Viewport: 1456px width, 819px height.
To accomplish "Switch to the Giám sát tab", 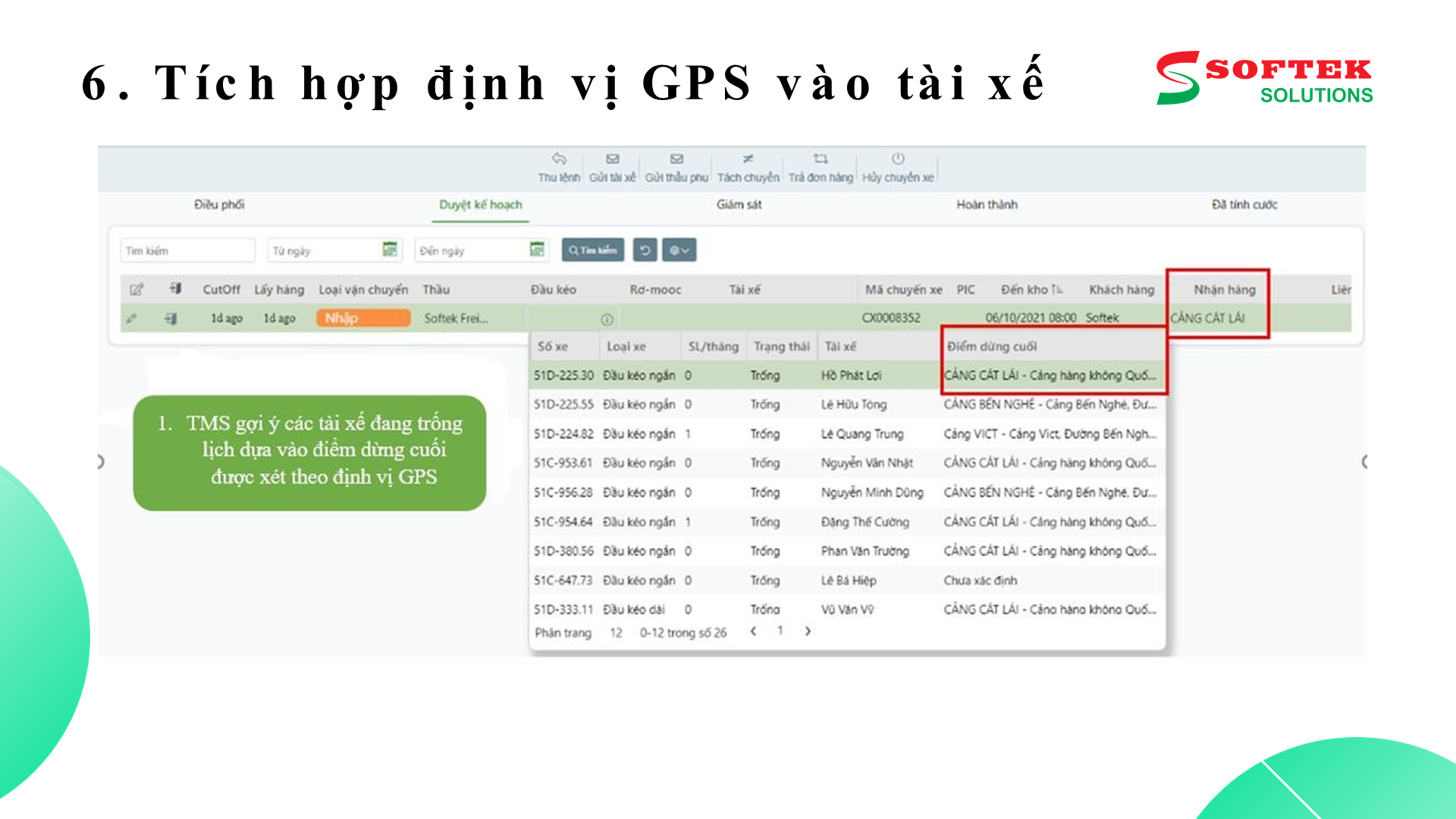I will coord(739,205).
